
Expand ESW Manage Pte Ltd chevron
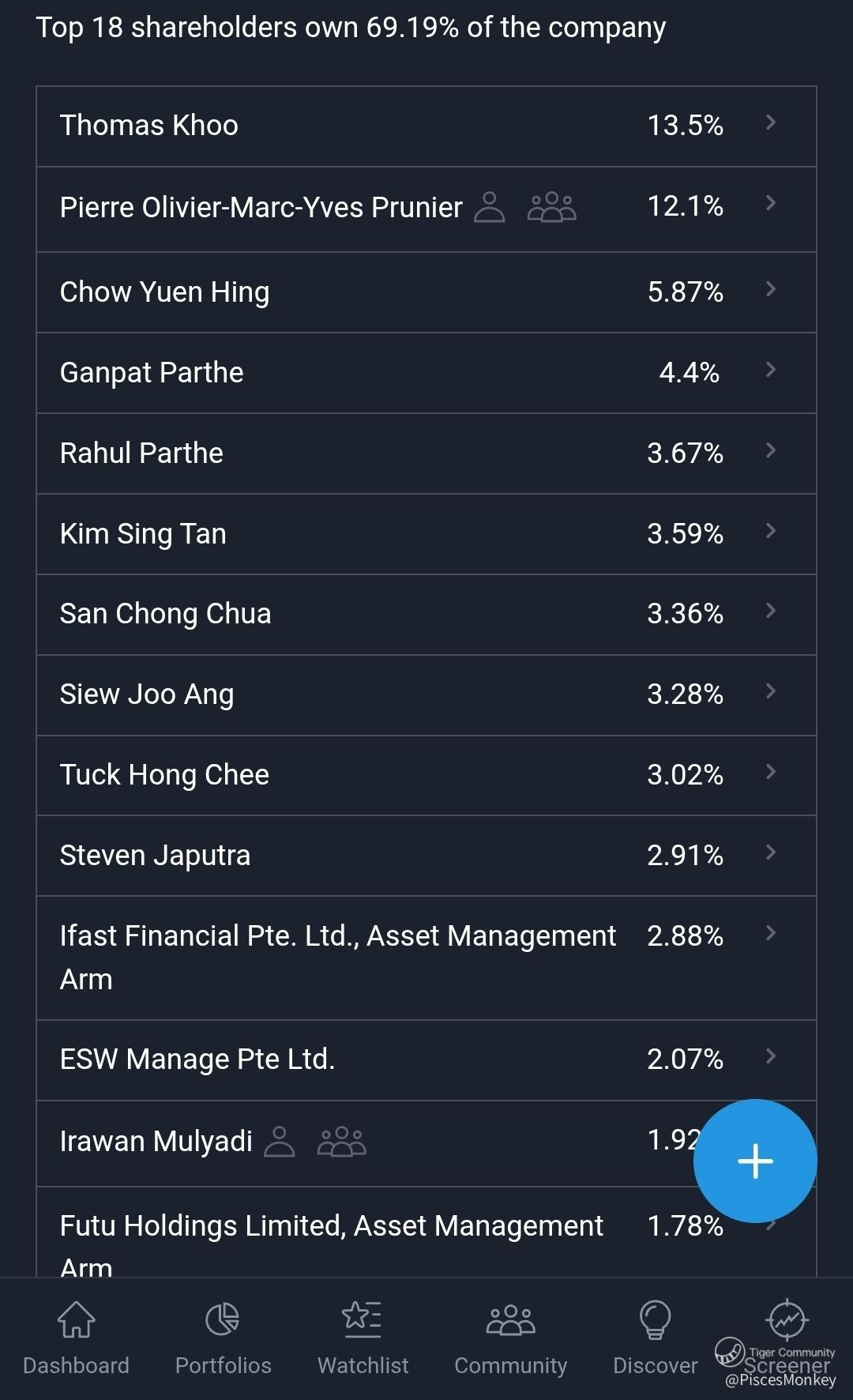771,1056
